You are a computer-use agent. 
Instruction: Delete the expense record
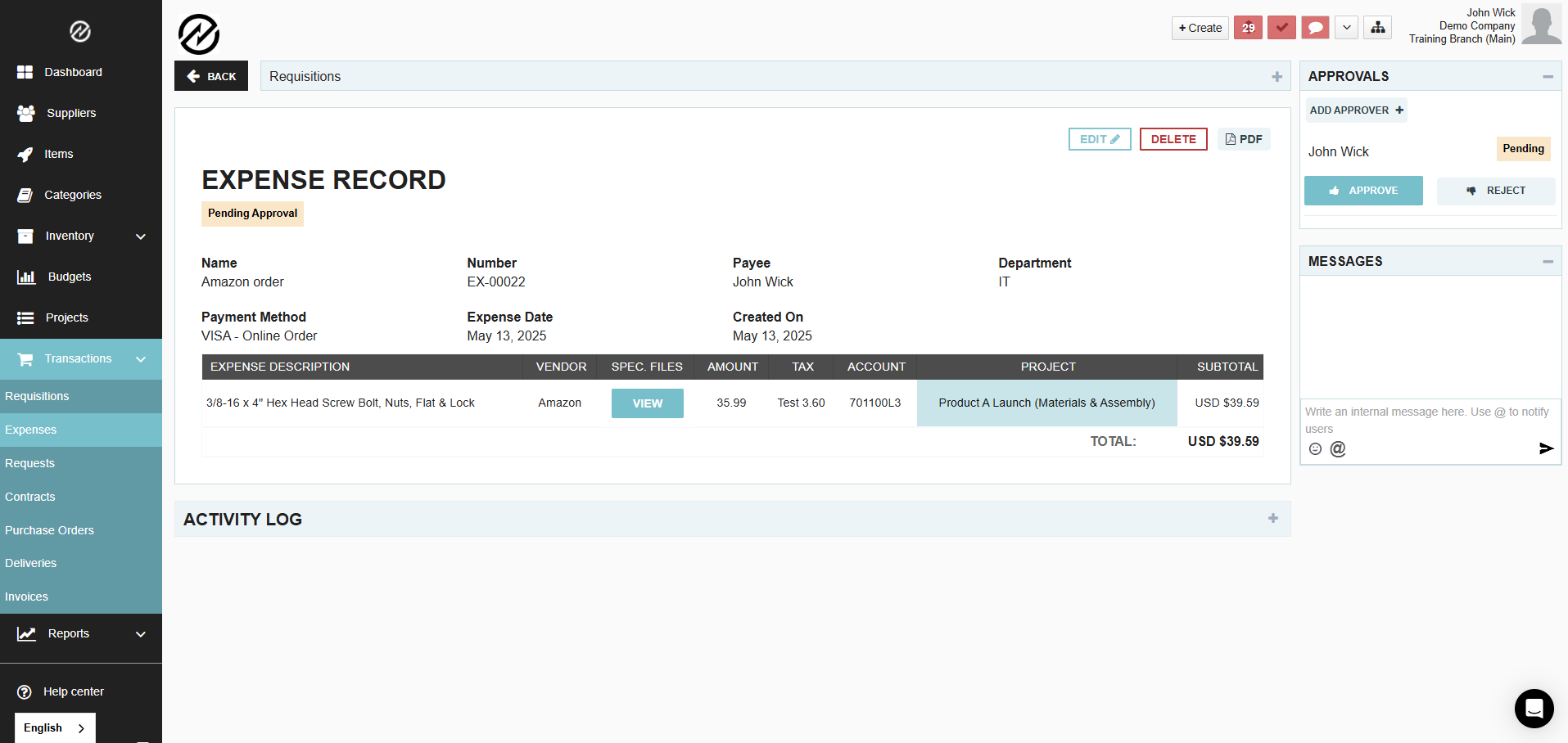1173,139
